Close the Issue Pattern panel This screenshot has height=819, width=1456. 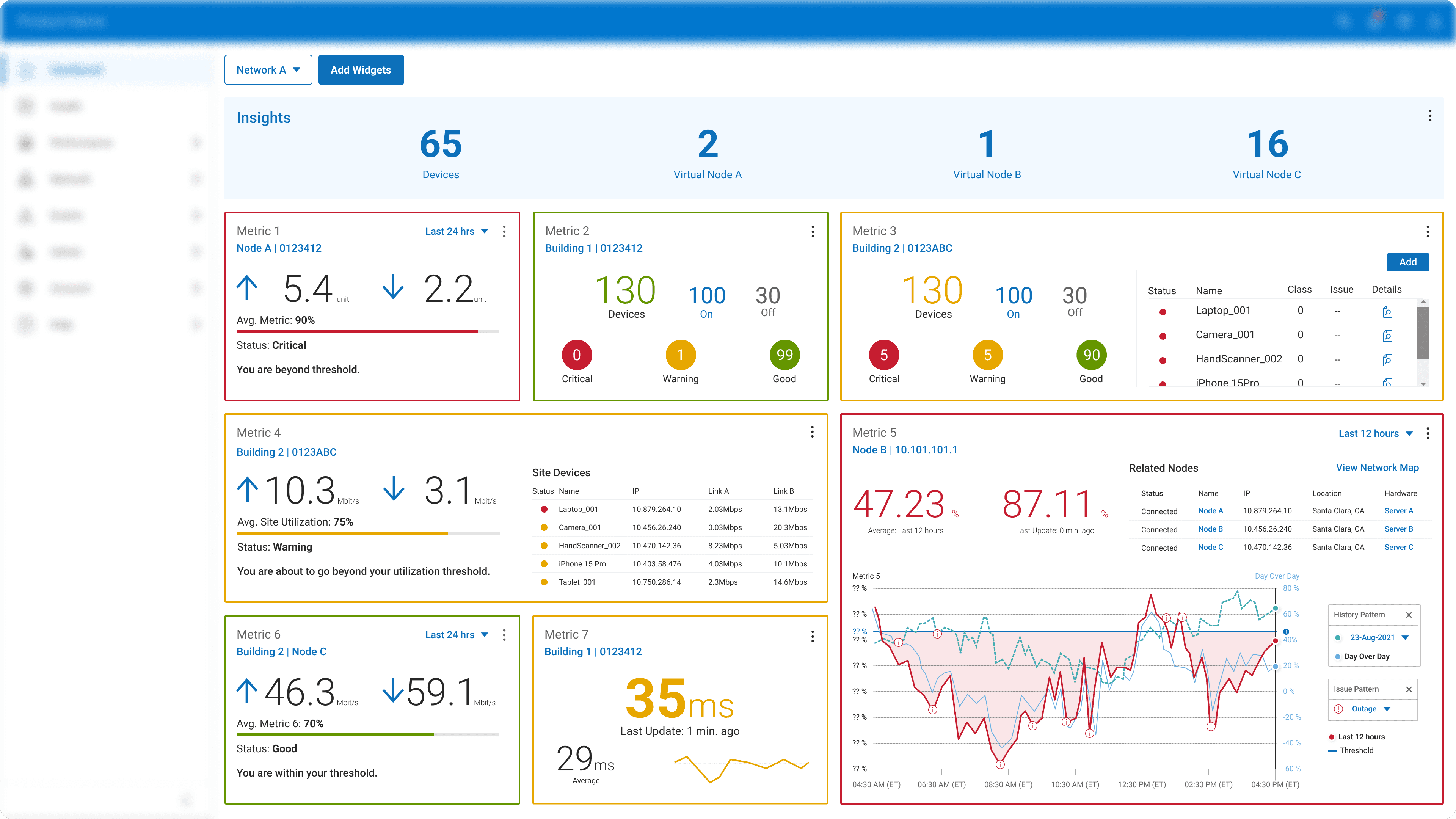[x=1409, y=689]
